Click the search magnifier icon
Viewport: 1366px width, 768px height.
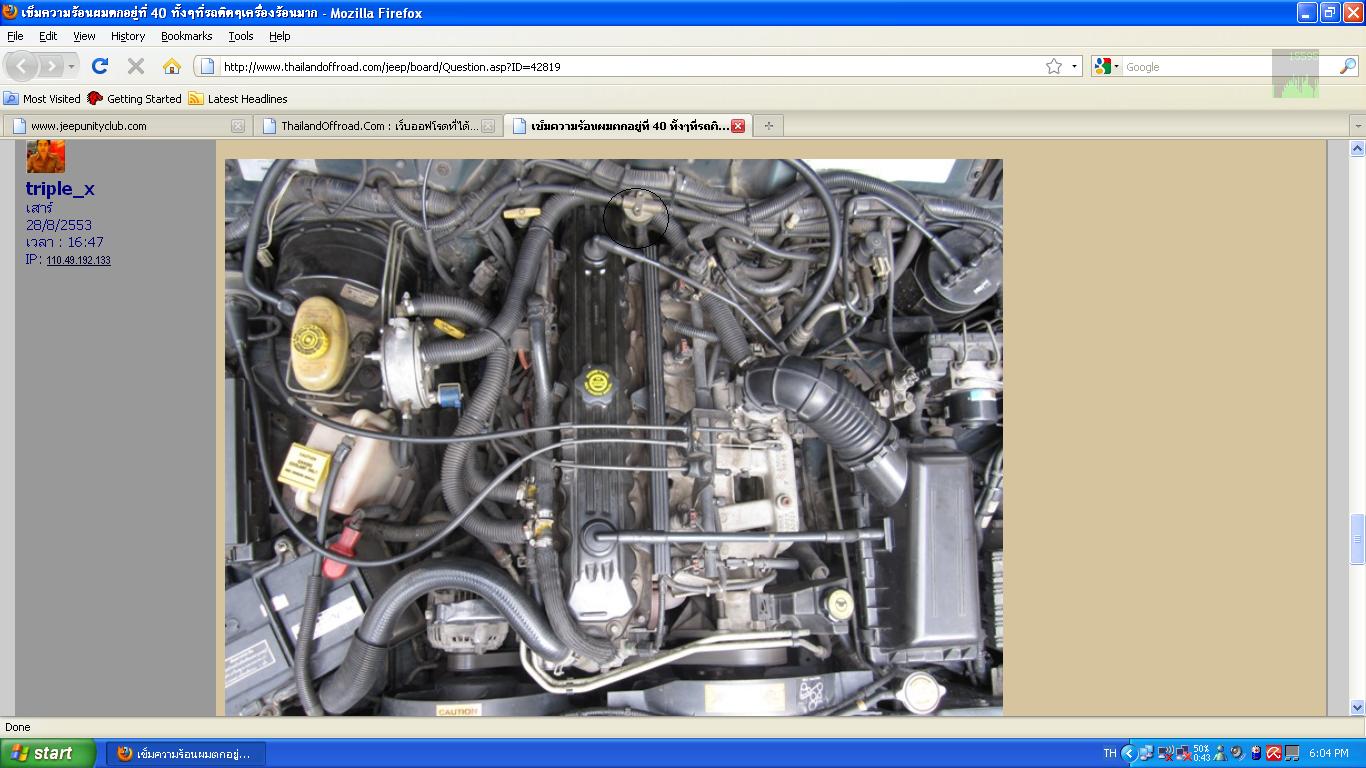pyautogui.click(x=1347, y=67)
